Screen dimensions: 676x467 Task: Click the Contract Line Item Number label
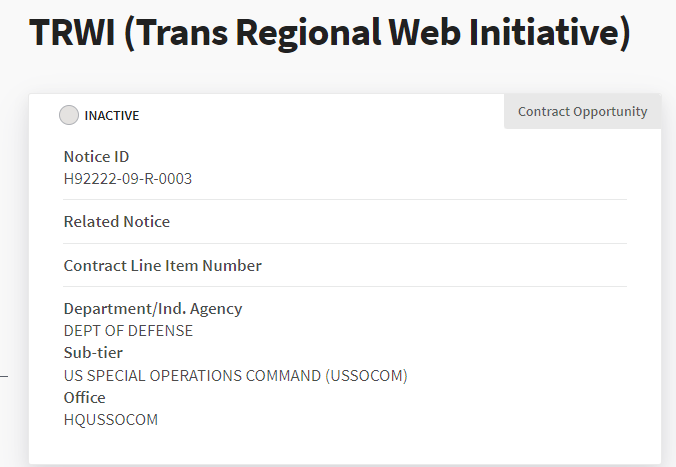click(x=162, y=266)
